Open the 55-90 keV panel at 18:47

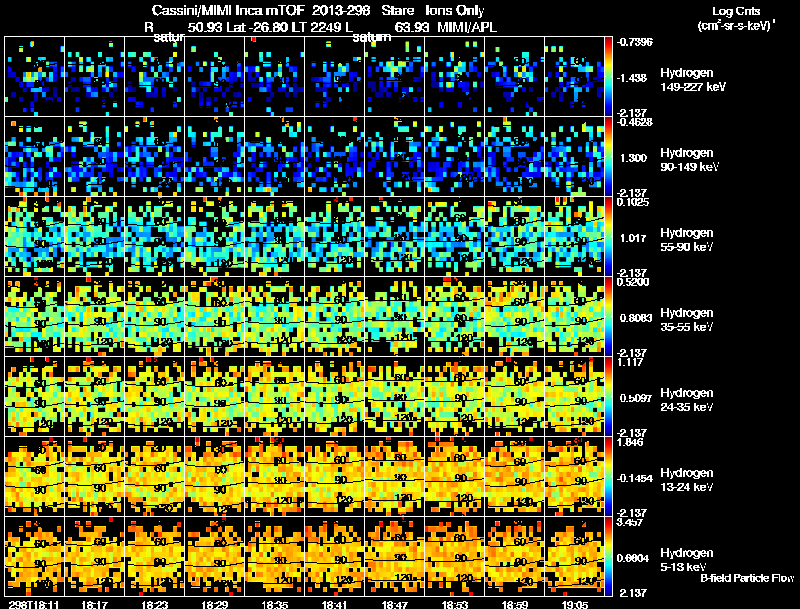pyautogui.click(x=394, y=237)
